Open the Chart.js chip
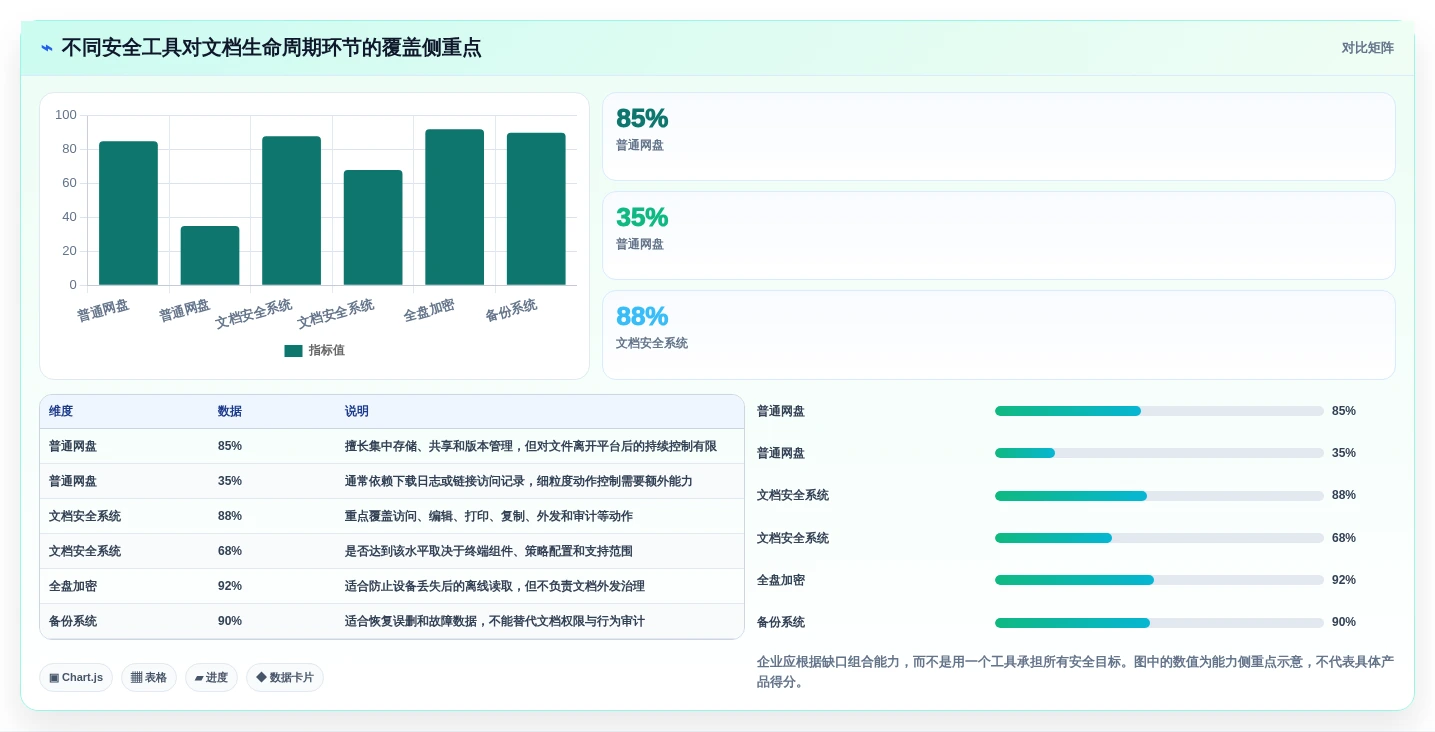 (76, 677)
